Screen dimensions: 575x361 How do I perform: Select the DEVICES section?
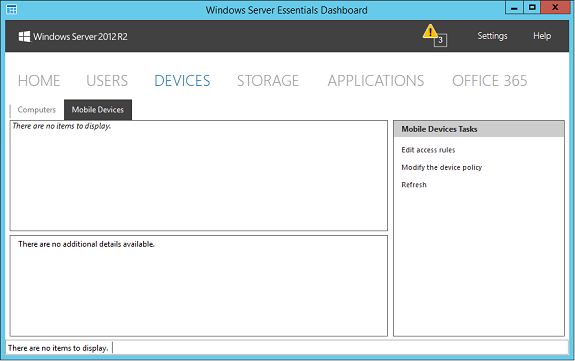pos(182,81)
